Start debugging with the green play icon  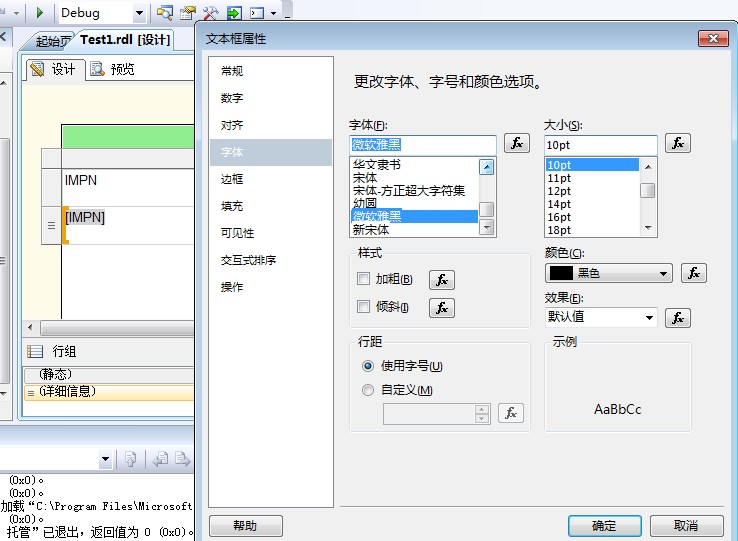pos(40,13)
